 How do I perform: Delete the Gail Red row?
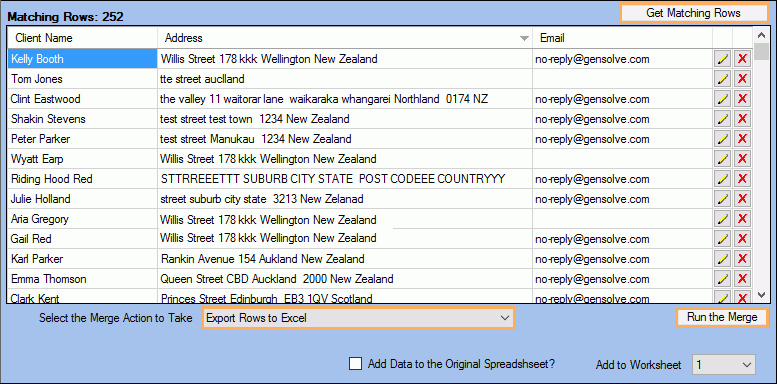point(742,239)
